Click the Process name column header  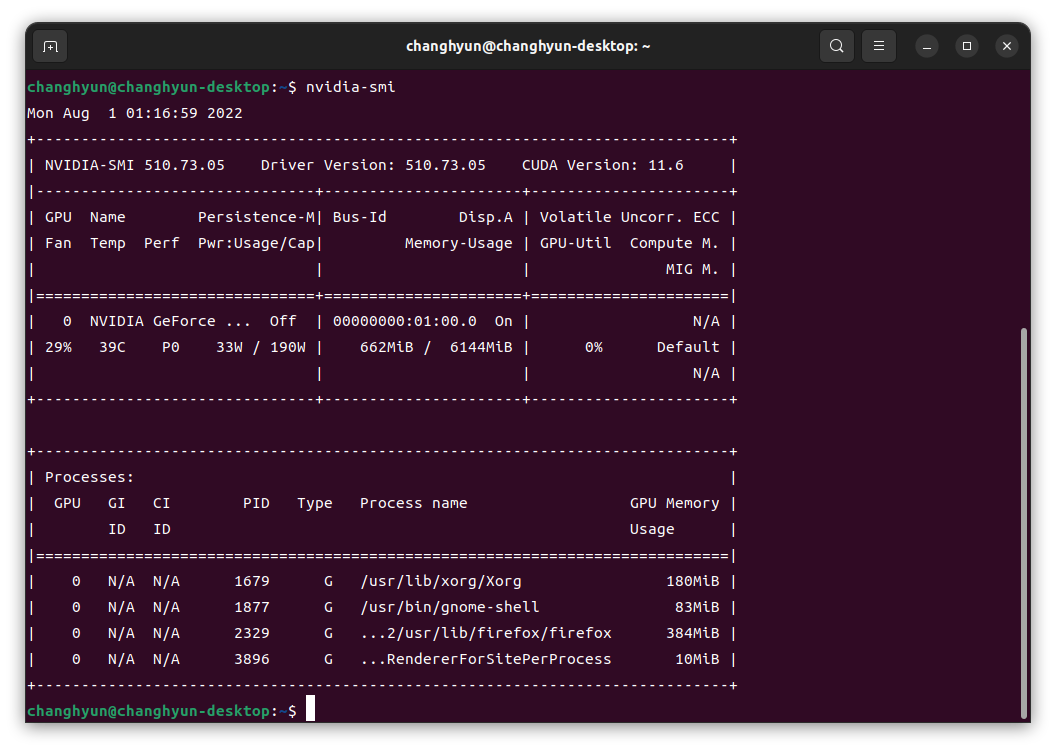pos(414,503)
